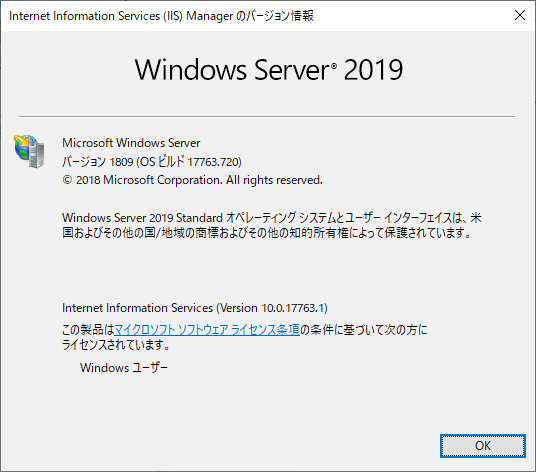The image size is (536, 472).
Task: Open the マイクロソフト ソフトウェア ライセンス条項 link
Action: (207, 330)
